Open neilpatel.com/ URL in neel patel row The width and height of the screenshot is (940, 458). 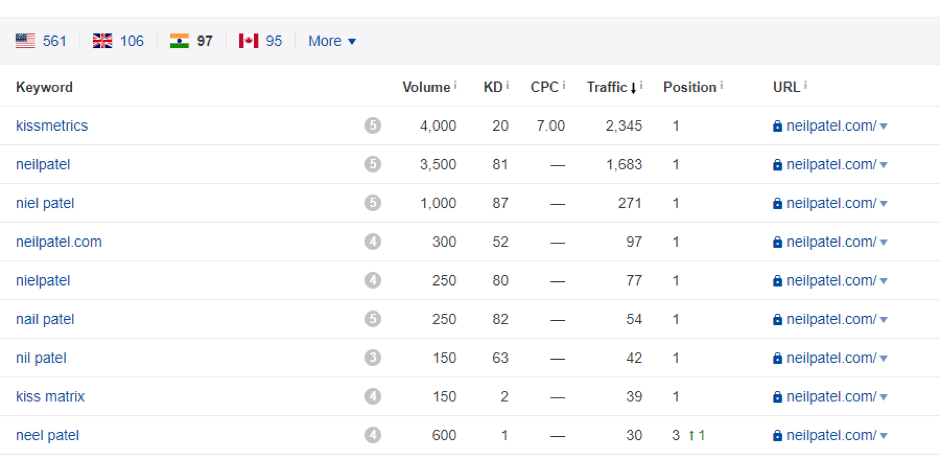pyautogui.click(x=831, y=435)
